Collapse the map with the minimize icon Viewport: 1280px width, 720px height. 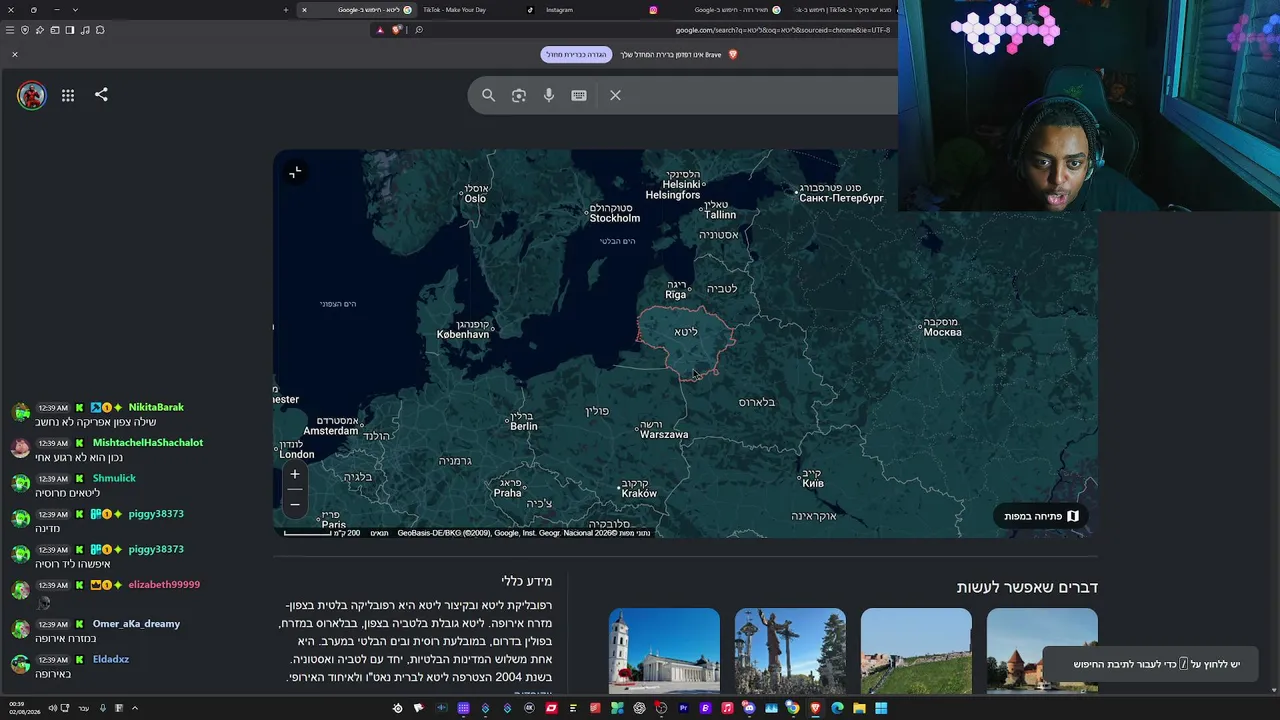[295, 173]
